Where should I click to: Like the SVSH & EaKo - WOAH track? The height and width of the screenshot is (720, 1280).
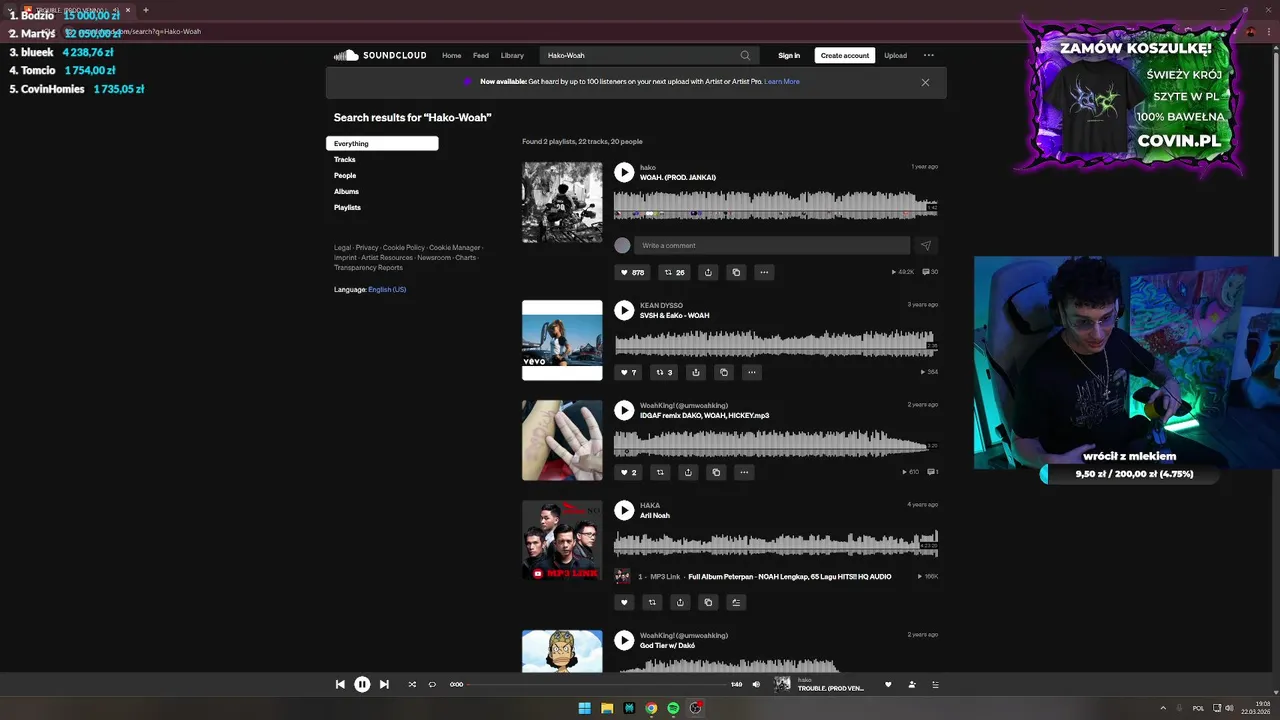(x=628, y=372)
